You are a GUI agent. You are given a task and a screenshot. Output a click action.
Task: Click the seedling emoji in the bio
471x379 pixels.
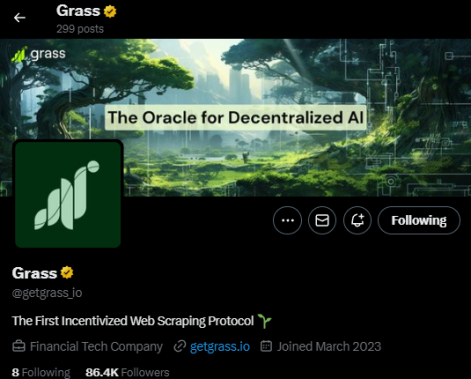(265, 321)
